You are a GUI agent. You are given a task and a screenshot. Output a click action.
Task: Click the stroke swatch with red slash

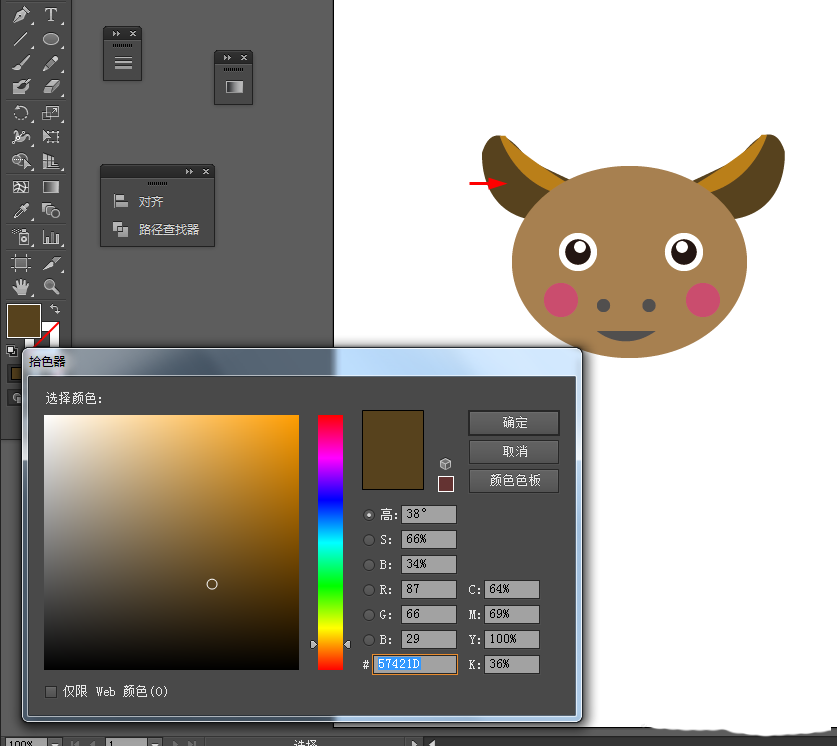tap(52, 332)
